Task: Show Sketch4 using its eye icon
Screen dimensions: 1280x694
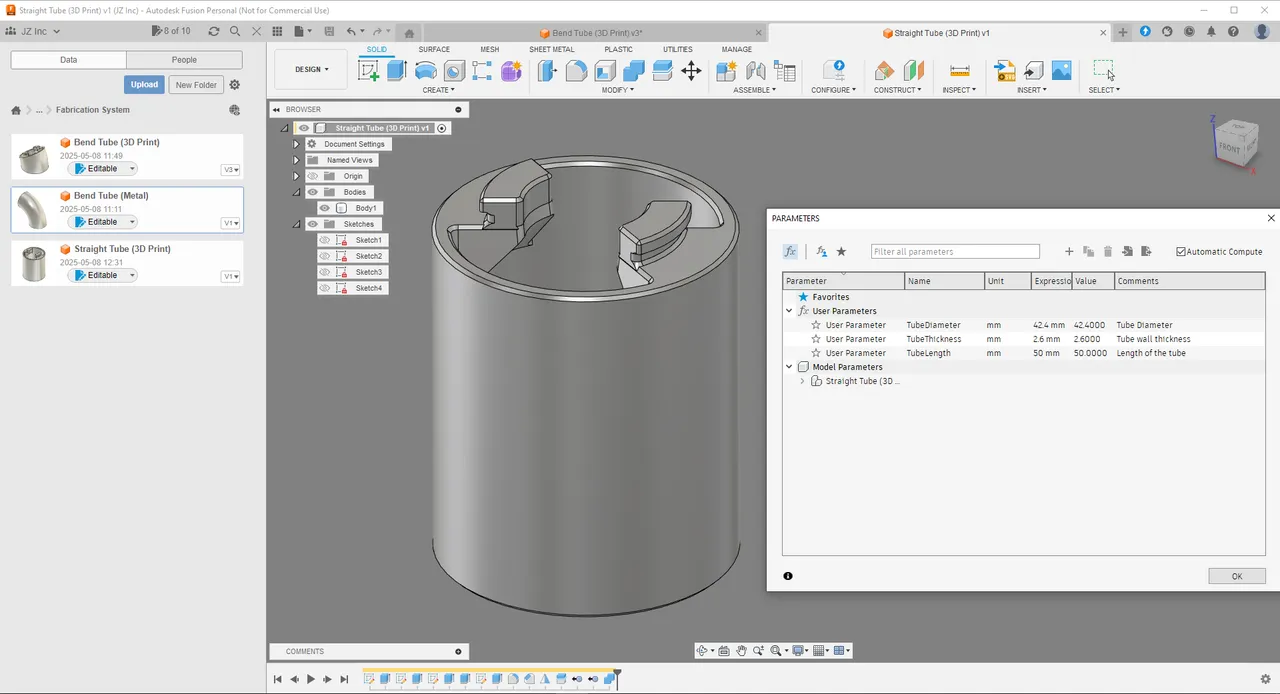Action: (x=325, y=288)
